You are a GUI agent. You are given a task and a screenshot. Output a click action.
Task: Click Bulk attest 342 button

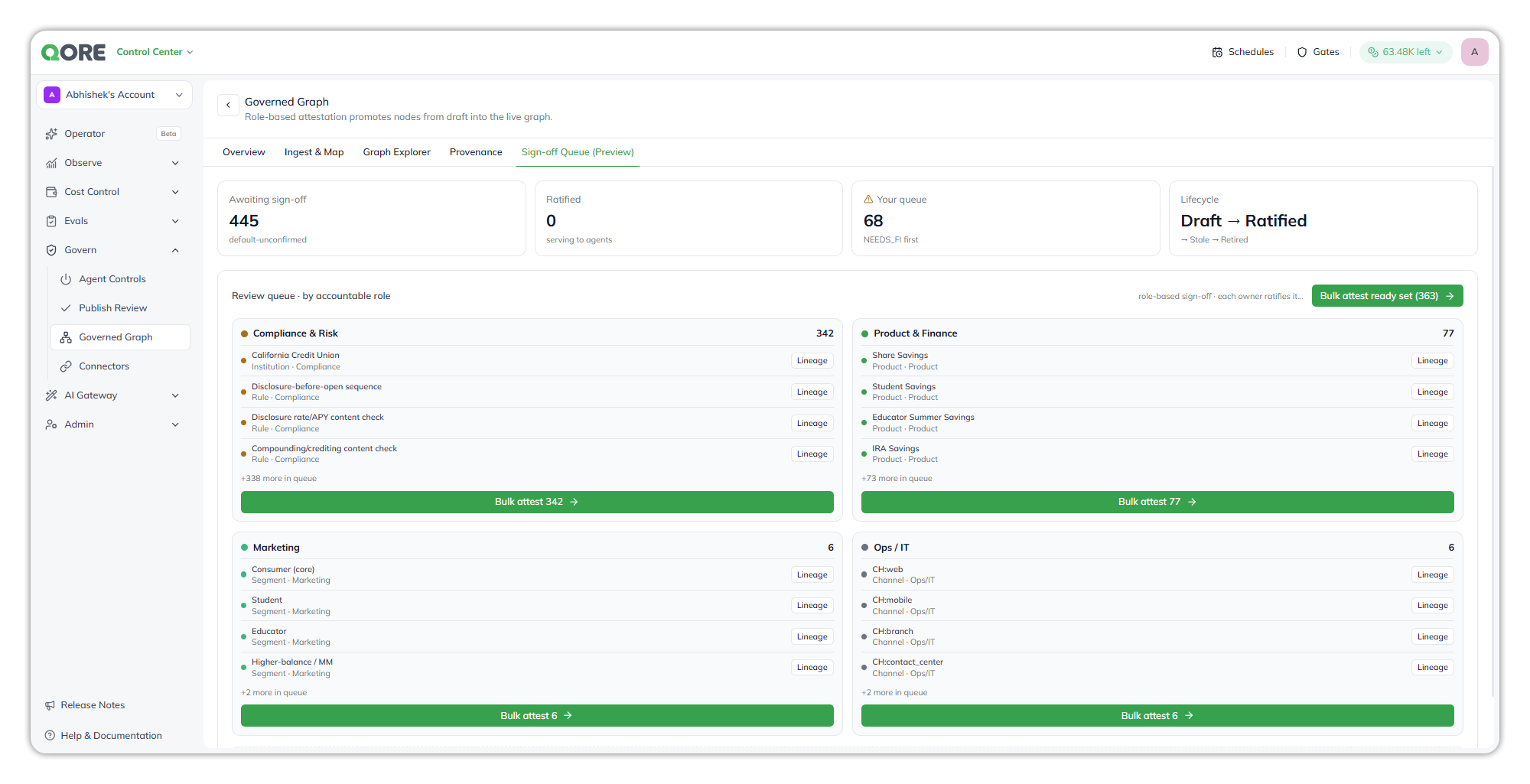click(x=537, y=502)
